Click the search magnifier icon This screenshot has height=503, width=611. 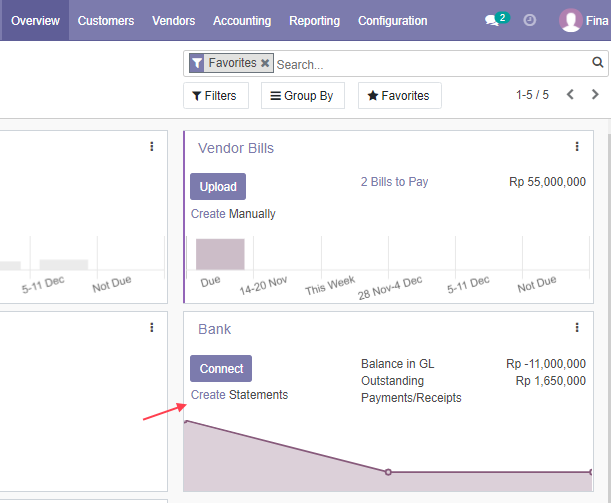[597, 62]
